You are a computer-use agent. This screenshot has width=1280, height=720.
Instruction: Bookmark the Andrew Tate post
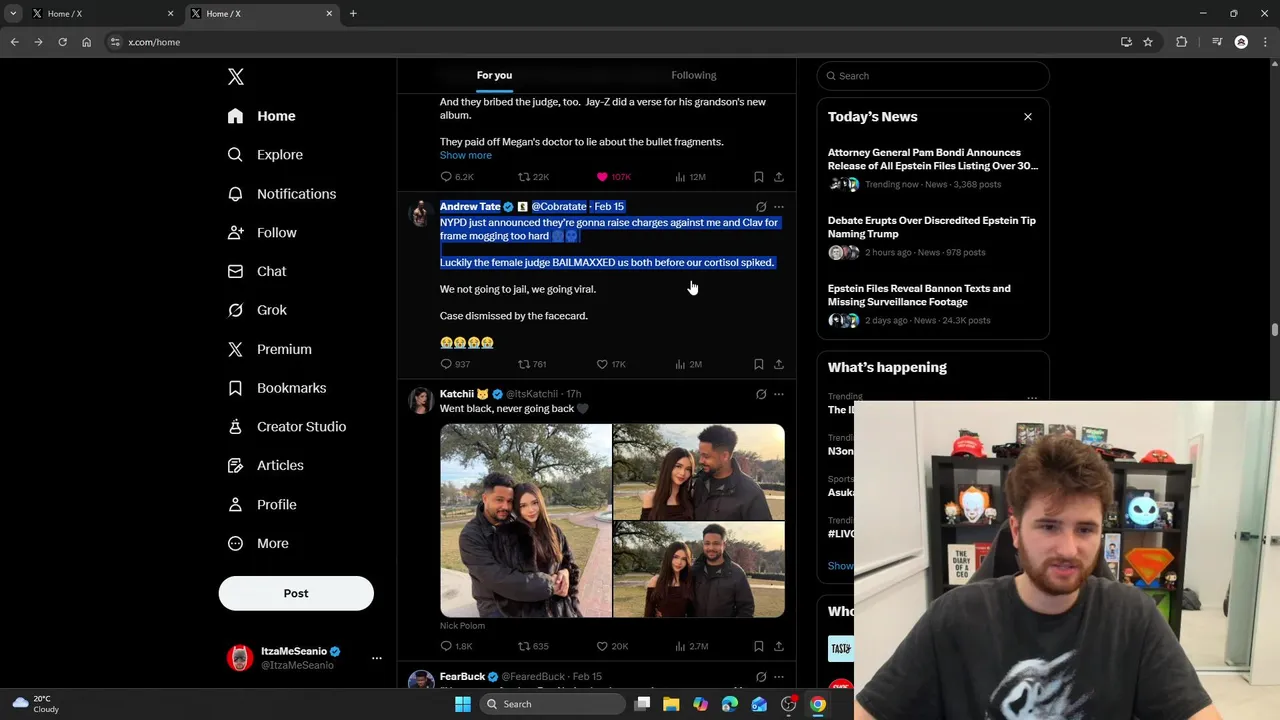(759, 364)
